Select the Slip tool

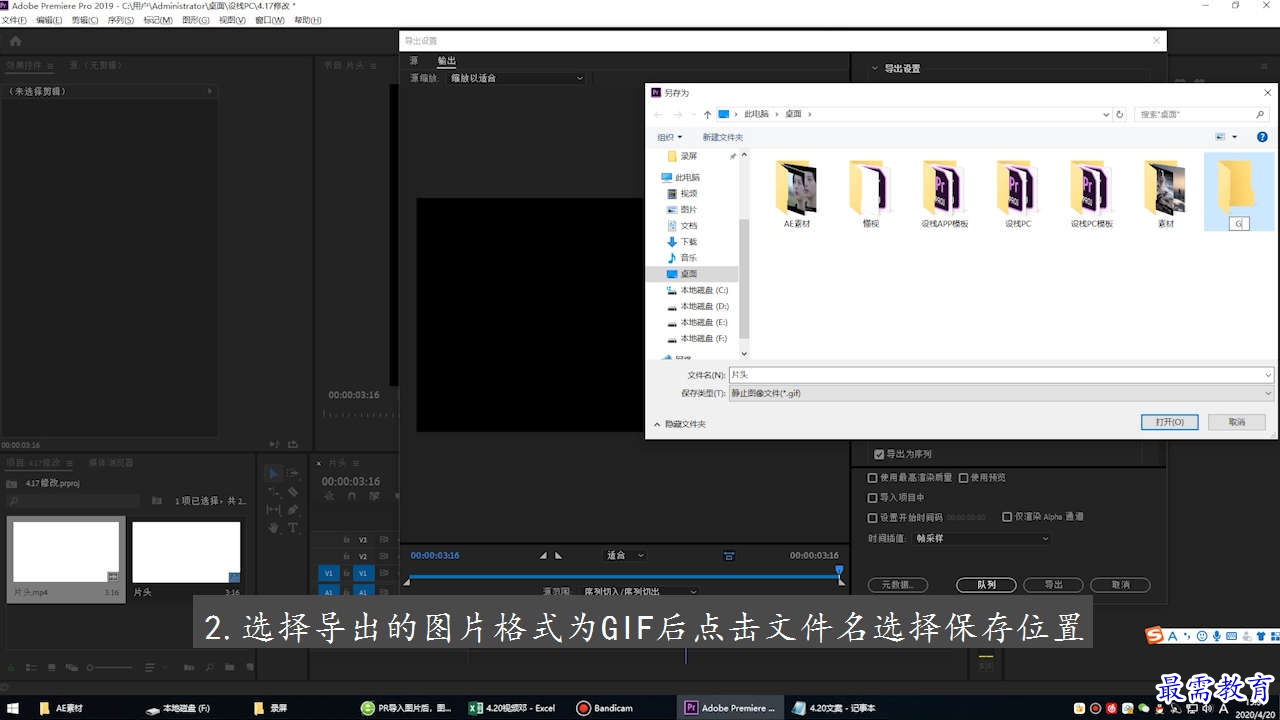click(x=273, y=509)
